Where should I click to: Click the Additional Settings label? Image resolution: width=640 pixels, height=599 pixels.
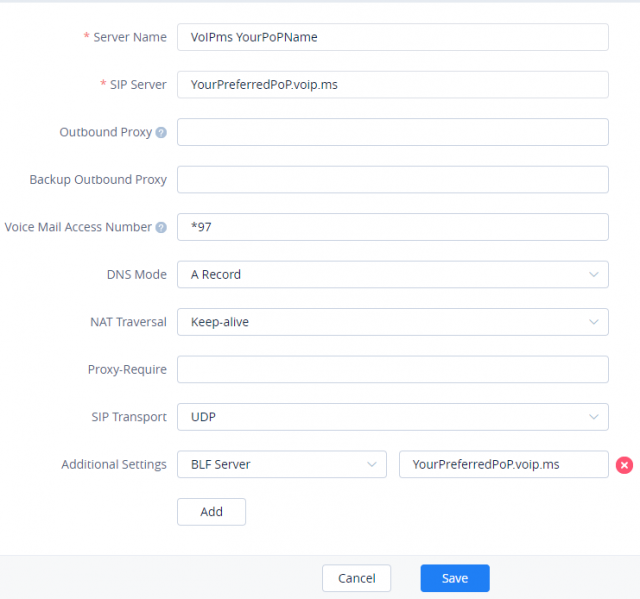coord(114,464)
